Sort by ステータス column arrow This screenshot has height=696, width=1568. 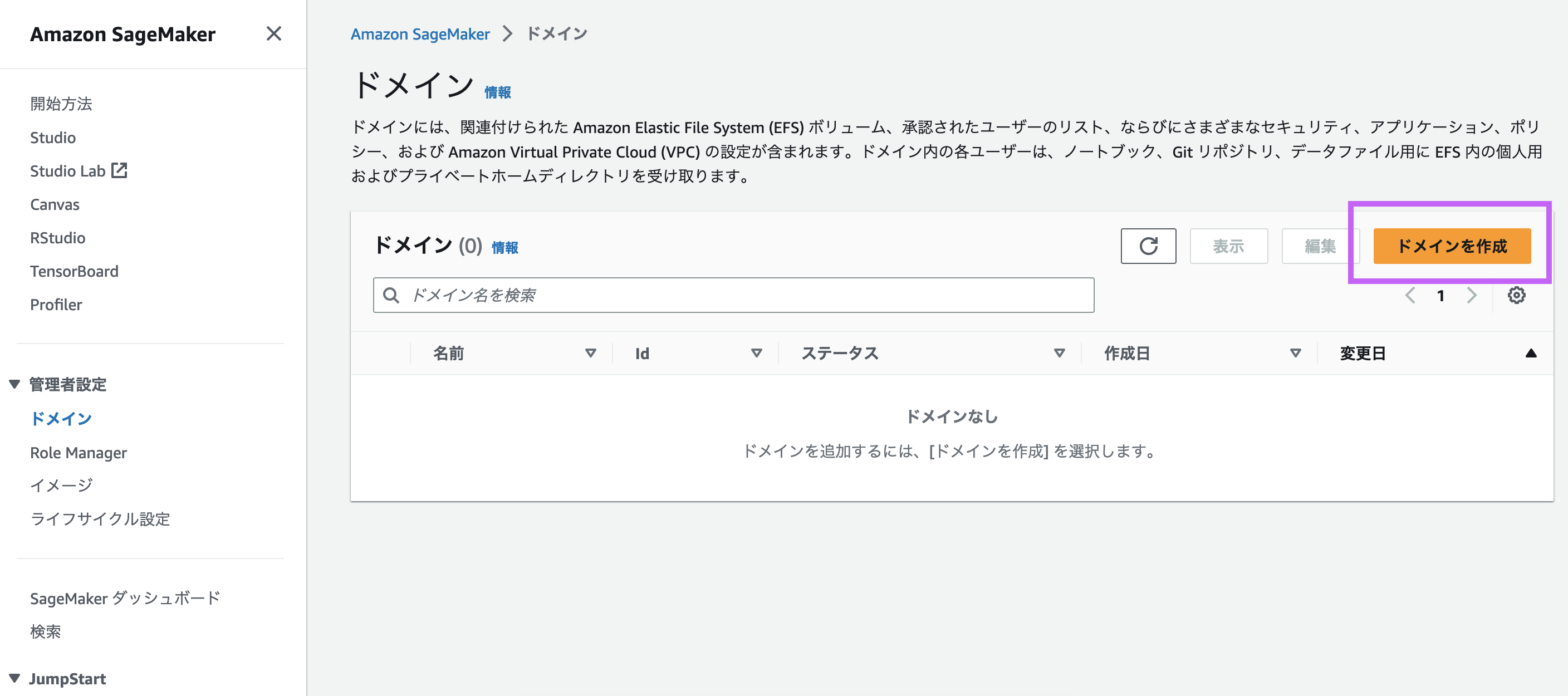tap(1060, 353)
